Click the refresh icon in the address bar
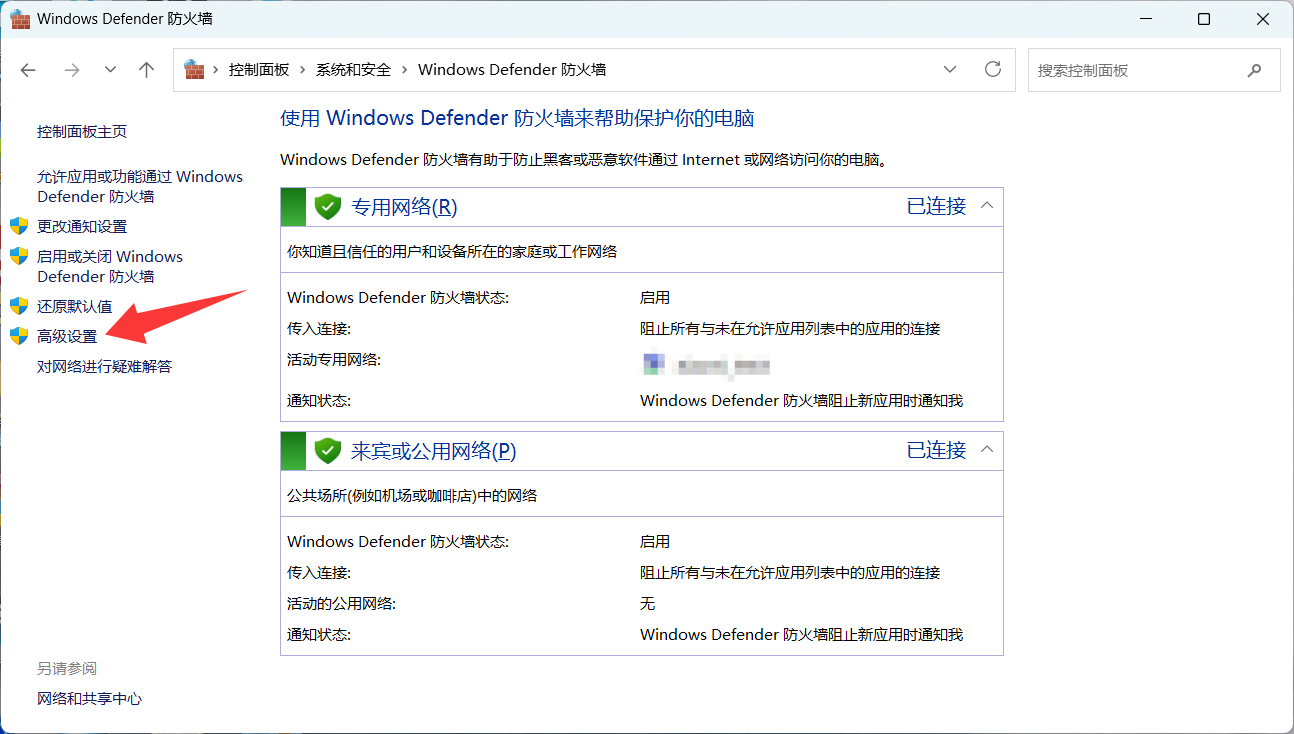The image size is (1294, 734). (x=992, y=69)
